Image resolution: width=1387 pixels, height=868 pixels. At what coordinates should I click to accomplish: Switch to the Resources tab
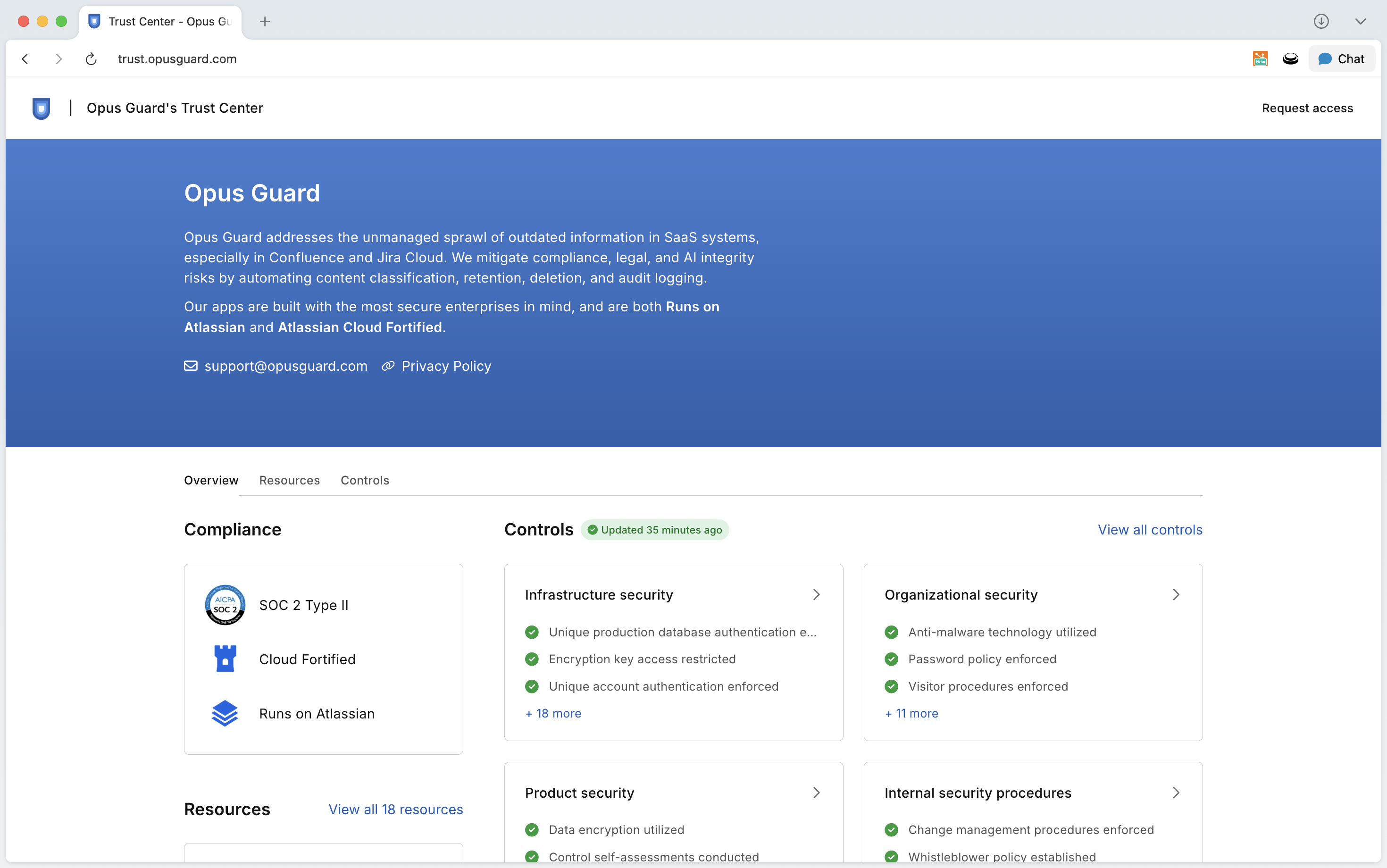289,480
